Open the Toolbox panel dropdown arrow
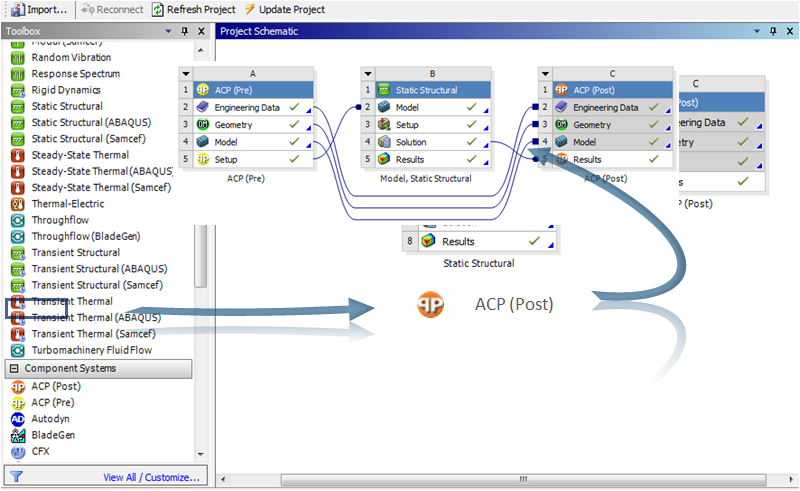Viewport: 800px width, 491px height. (x=168, y=31)
